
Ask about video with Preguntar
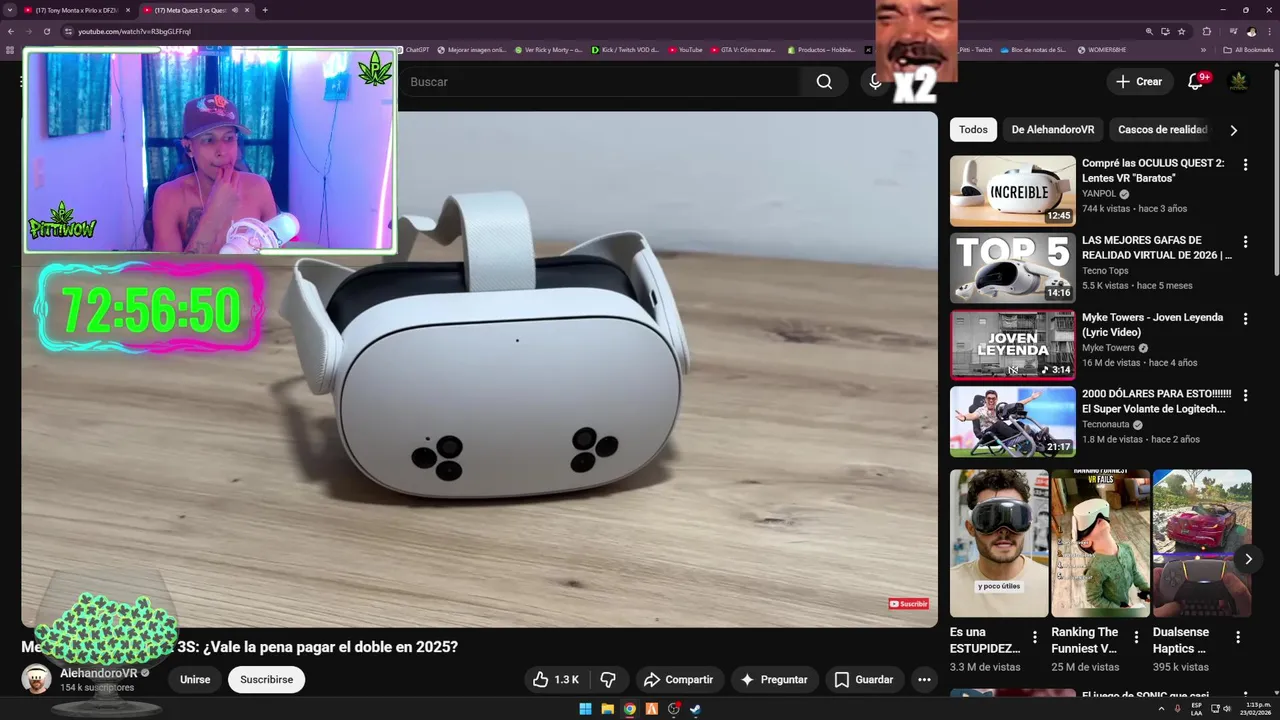click(x=774, y=680)
